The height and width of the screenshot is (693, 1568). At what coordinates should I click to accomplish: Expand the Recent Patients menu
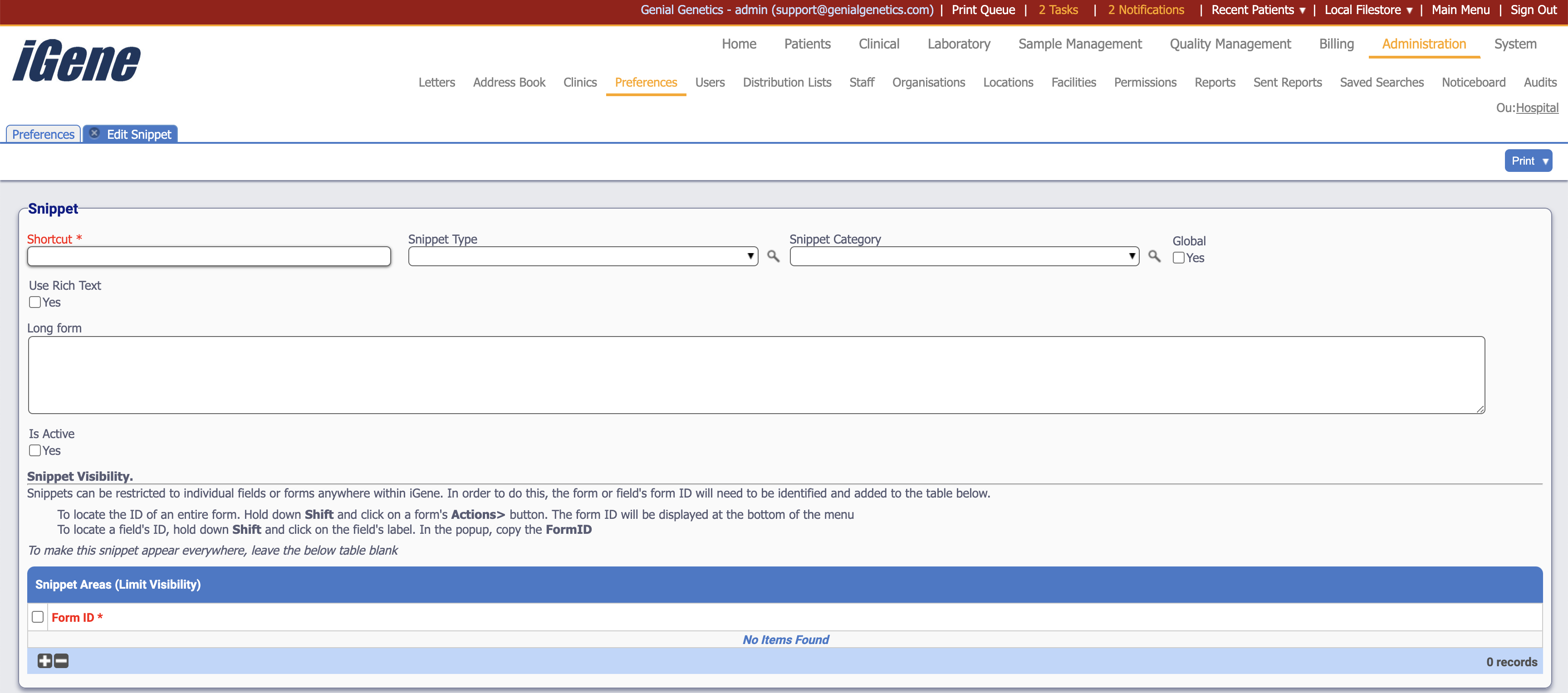coord(1258,10)
